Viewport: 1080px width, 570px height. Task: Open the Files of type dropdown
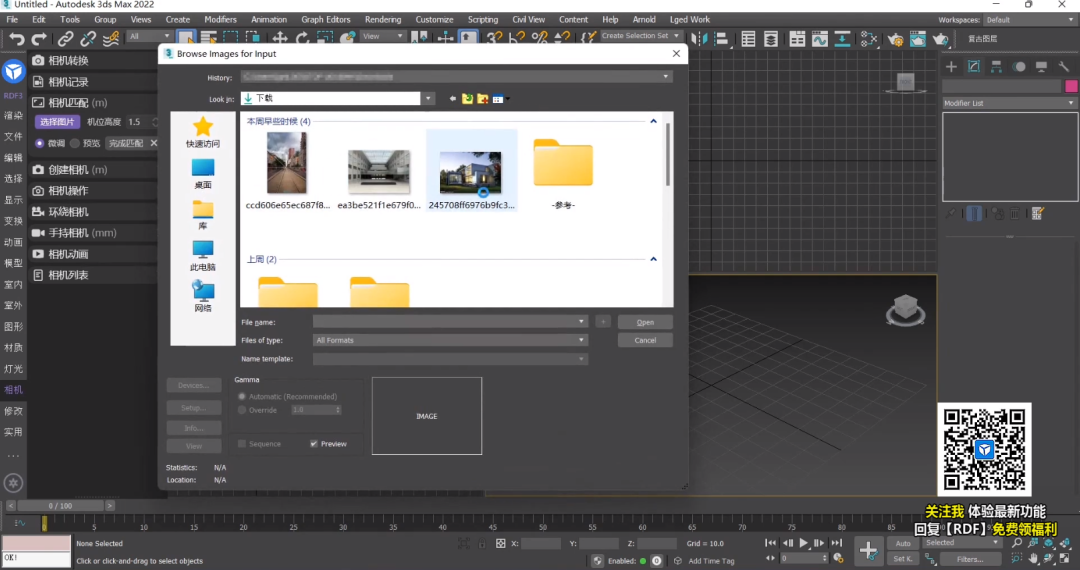(581, 340)
